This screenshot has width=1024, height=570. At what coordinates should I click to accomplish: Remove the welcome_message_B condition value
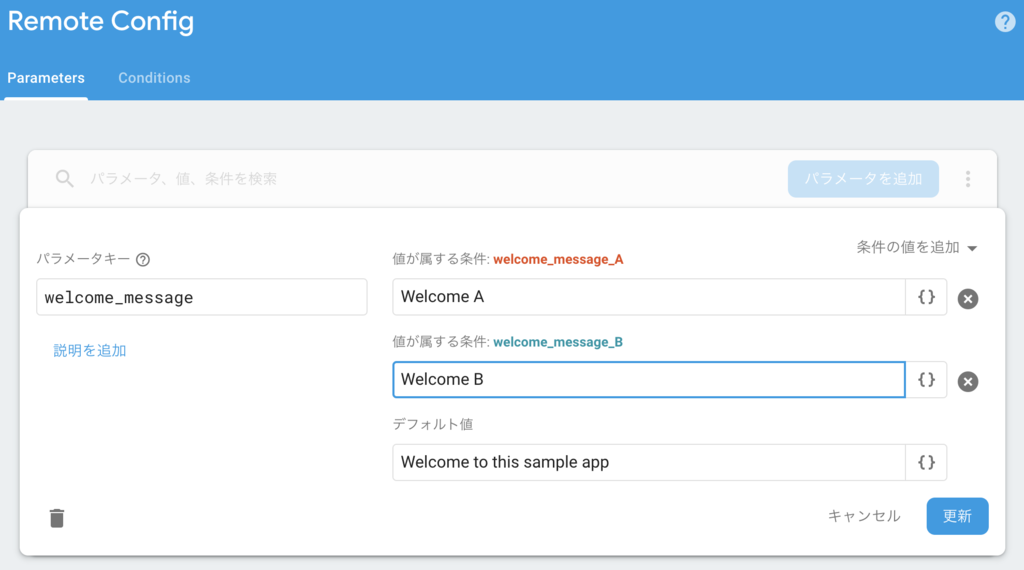tap(968, 381)
